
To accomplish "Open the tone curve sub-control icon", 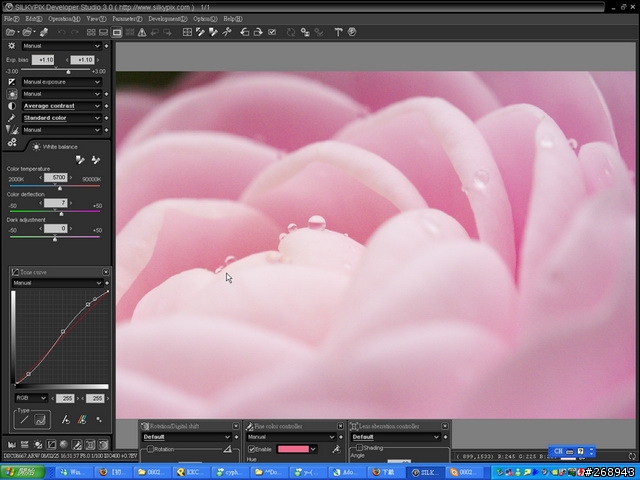I will [51, 444].
